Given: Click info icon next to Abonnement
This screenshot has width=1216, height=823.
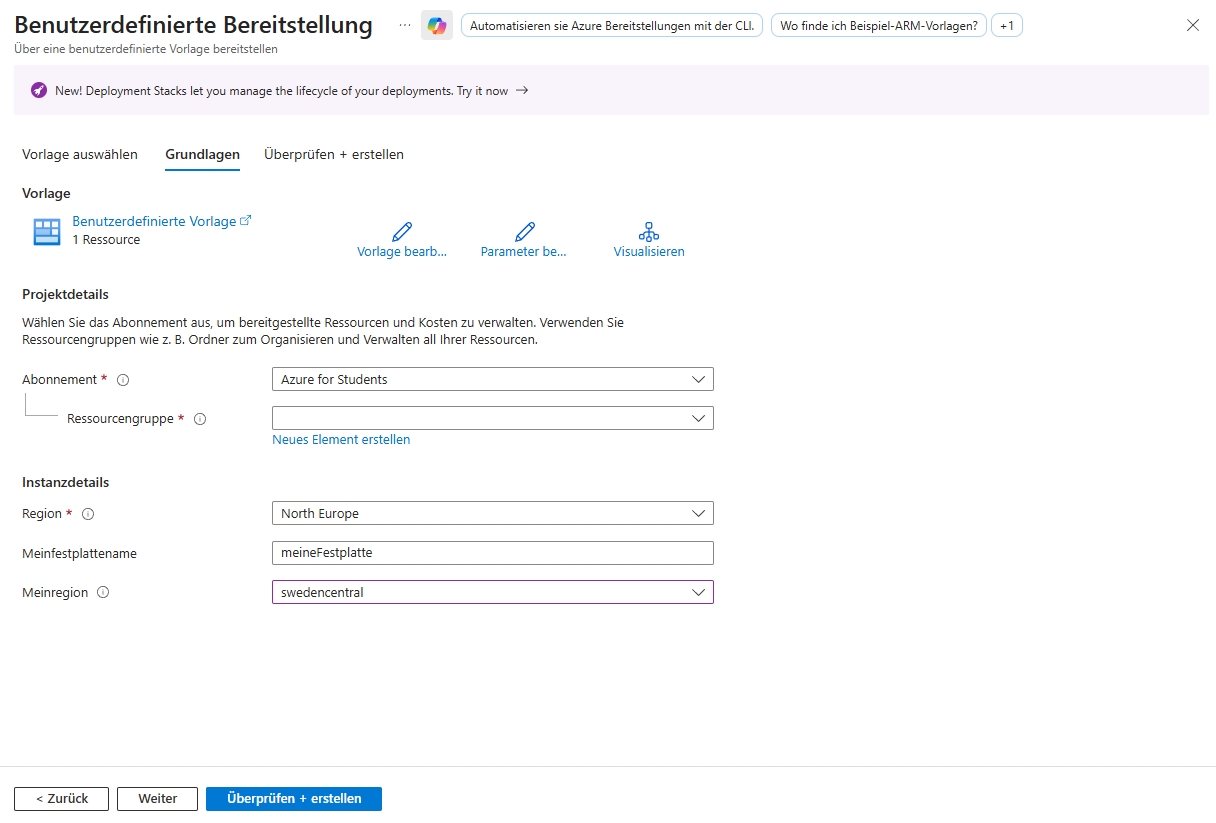Looking at the screenshot, I should pos(124,380).
